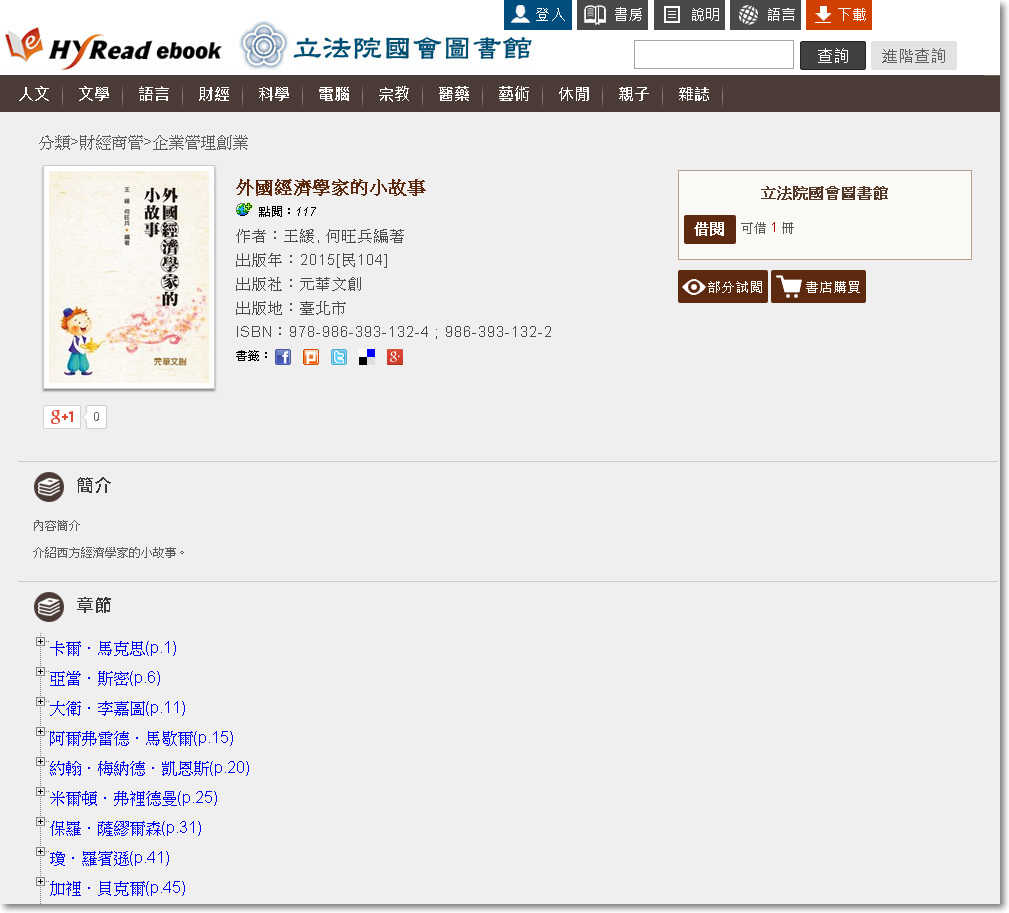Click the HyRead ebook logo

click(114, 48)
